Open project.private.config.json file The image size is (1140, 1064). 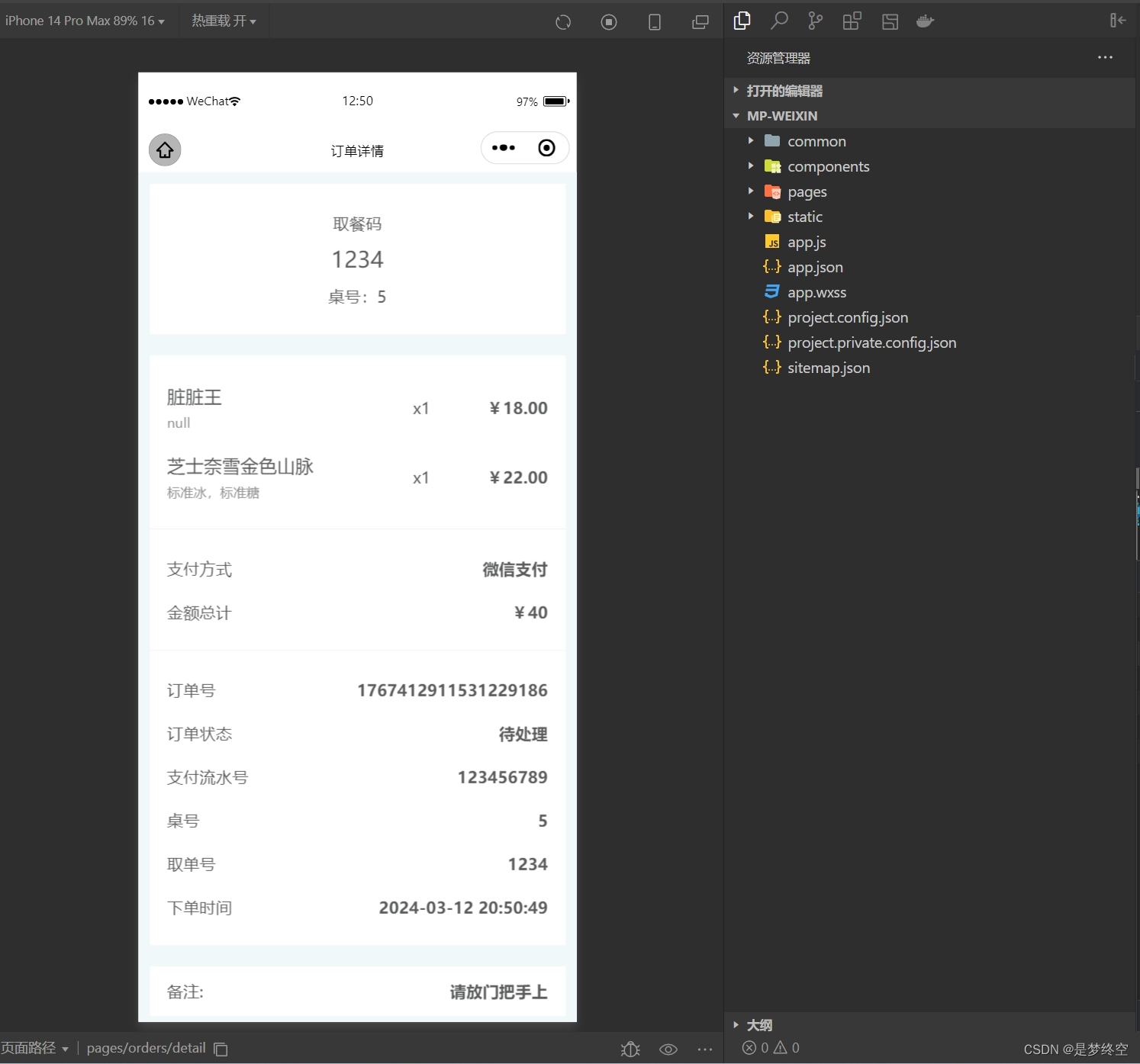871,342
